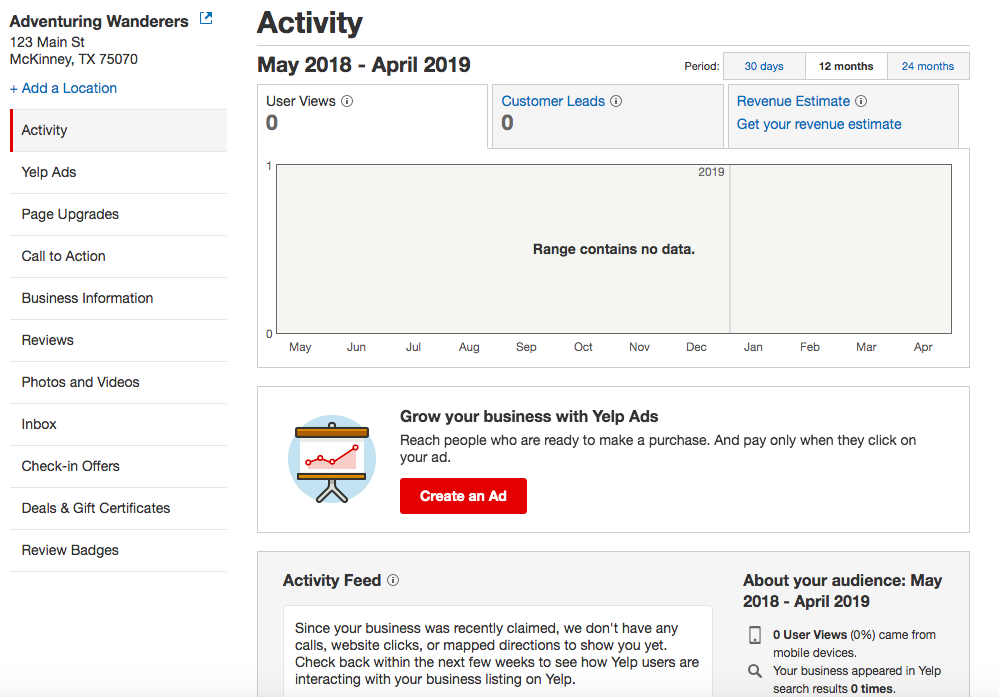Open business page via external link icon
Image resolution: width=999 pixels, height=697 pixels.
206,17
